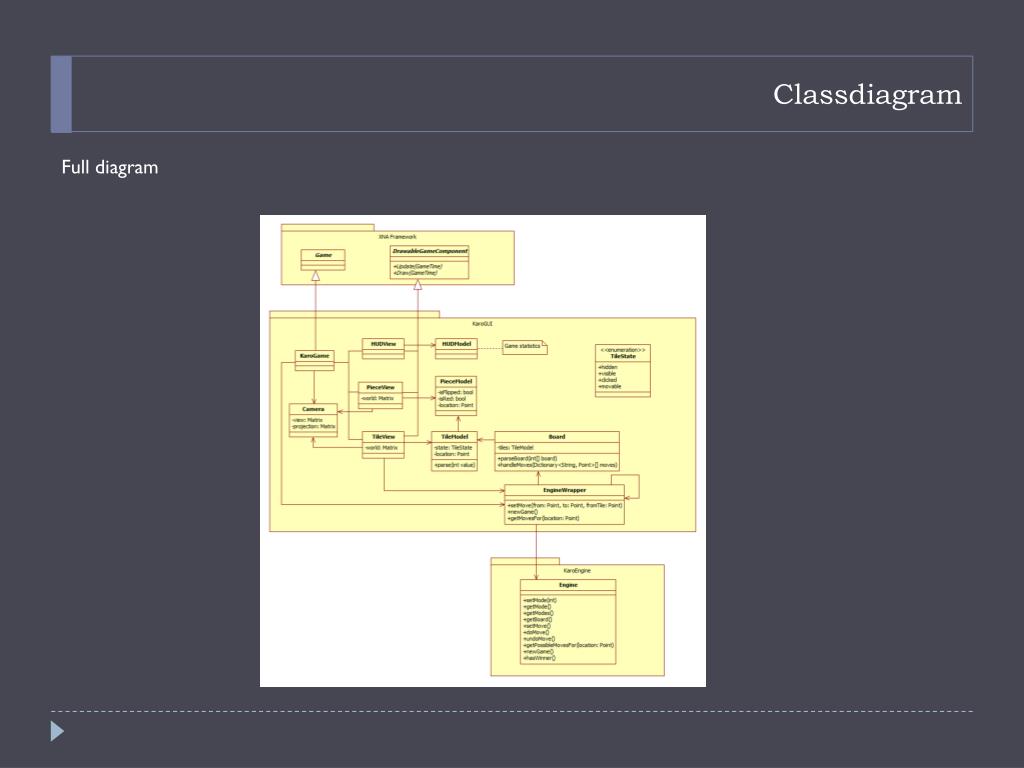Click the "KaroEngine" package label
The width and height of the screenshot is (1024, 768).
pyautogui.click(x=577, y=571)
